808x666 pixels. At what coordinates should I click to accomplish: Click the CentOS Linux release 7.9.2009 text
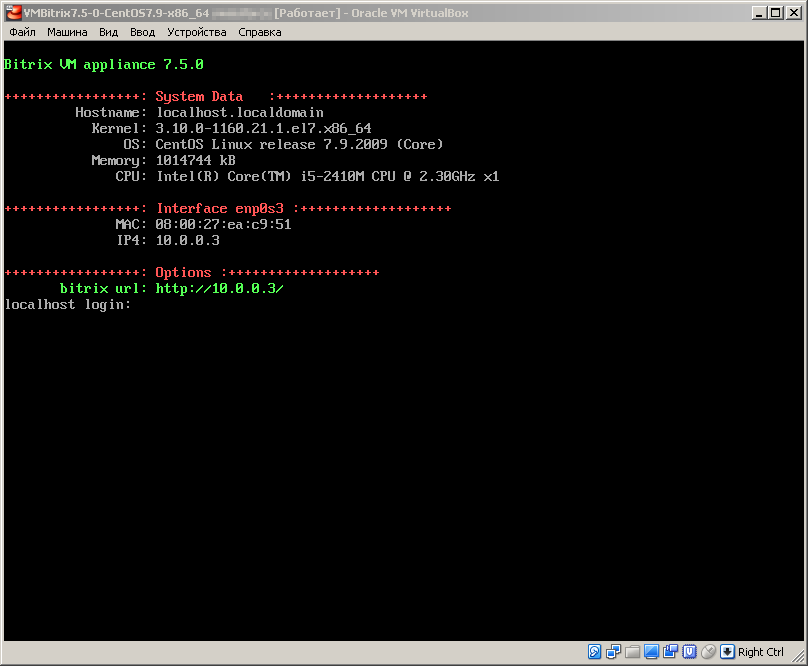pos(299,144)
